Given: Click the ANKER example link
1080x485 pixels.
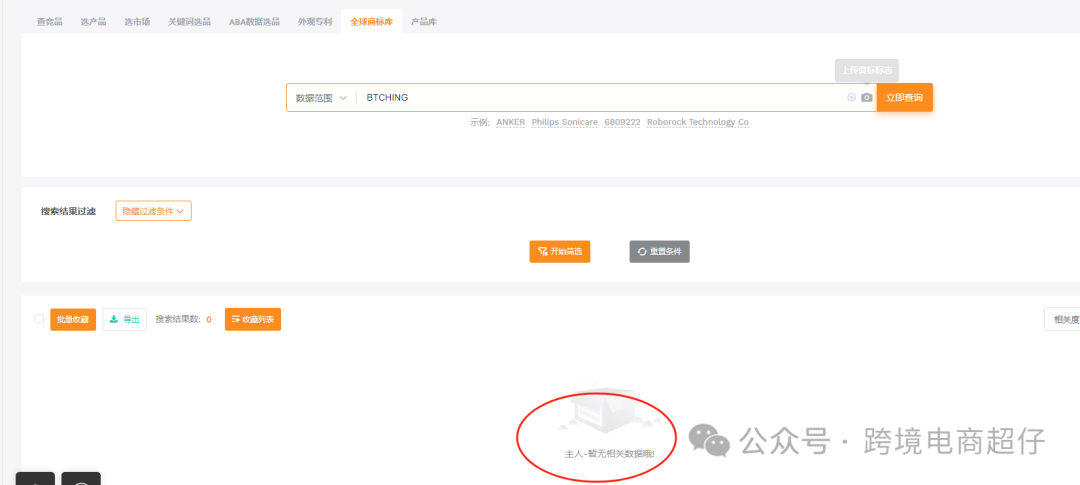Looking at the screenshot, I should 510,123.
